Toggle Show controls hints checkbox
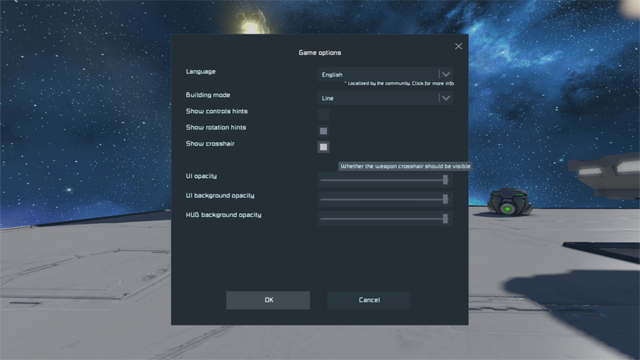 (x=323, y=115)
